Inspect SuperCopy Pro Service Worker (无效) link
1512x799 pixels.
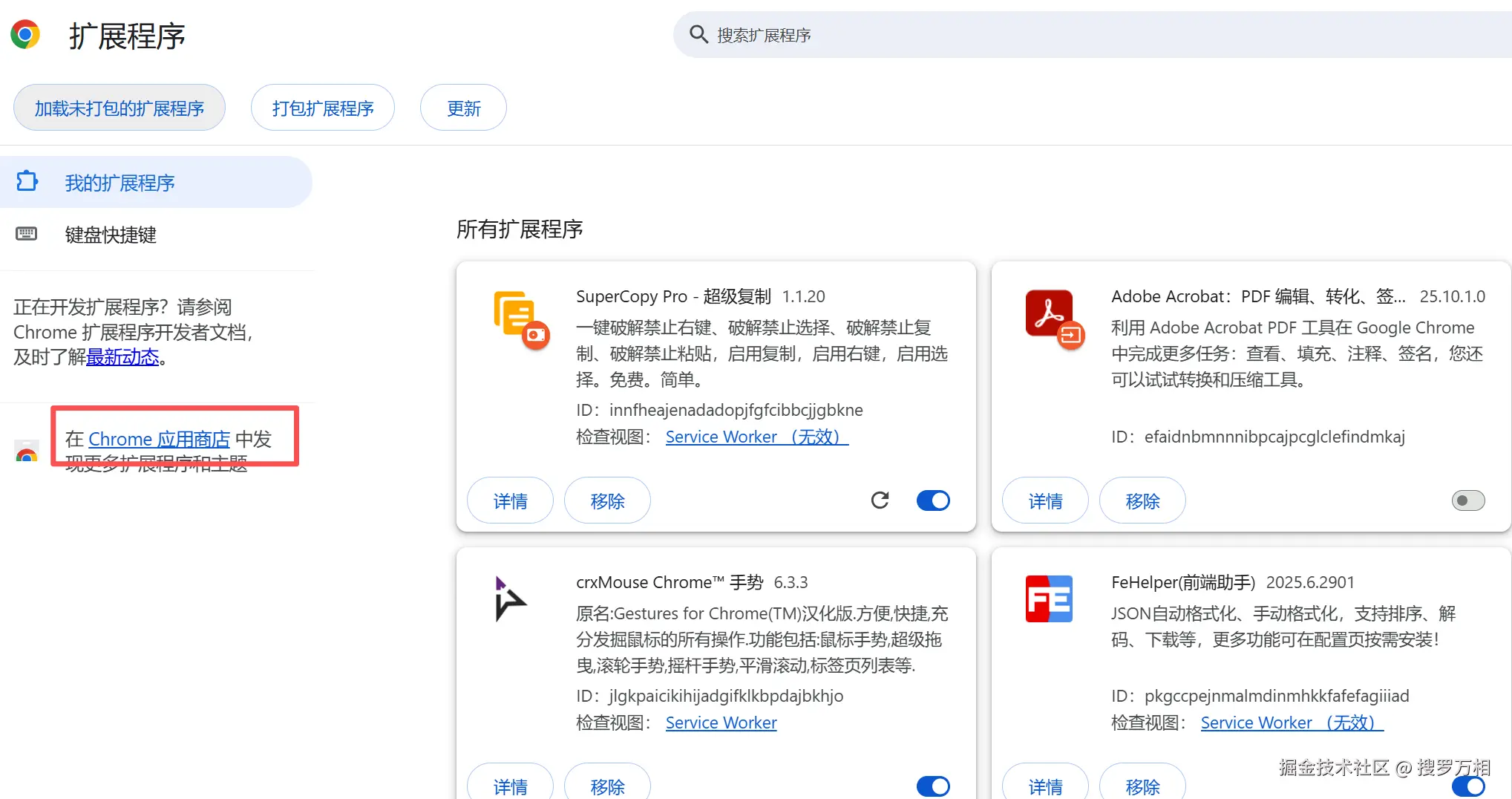point(757,437)
